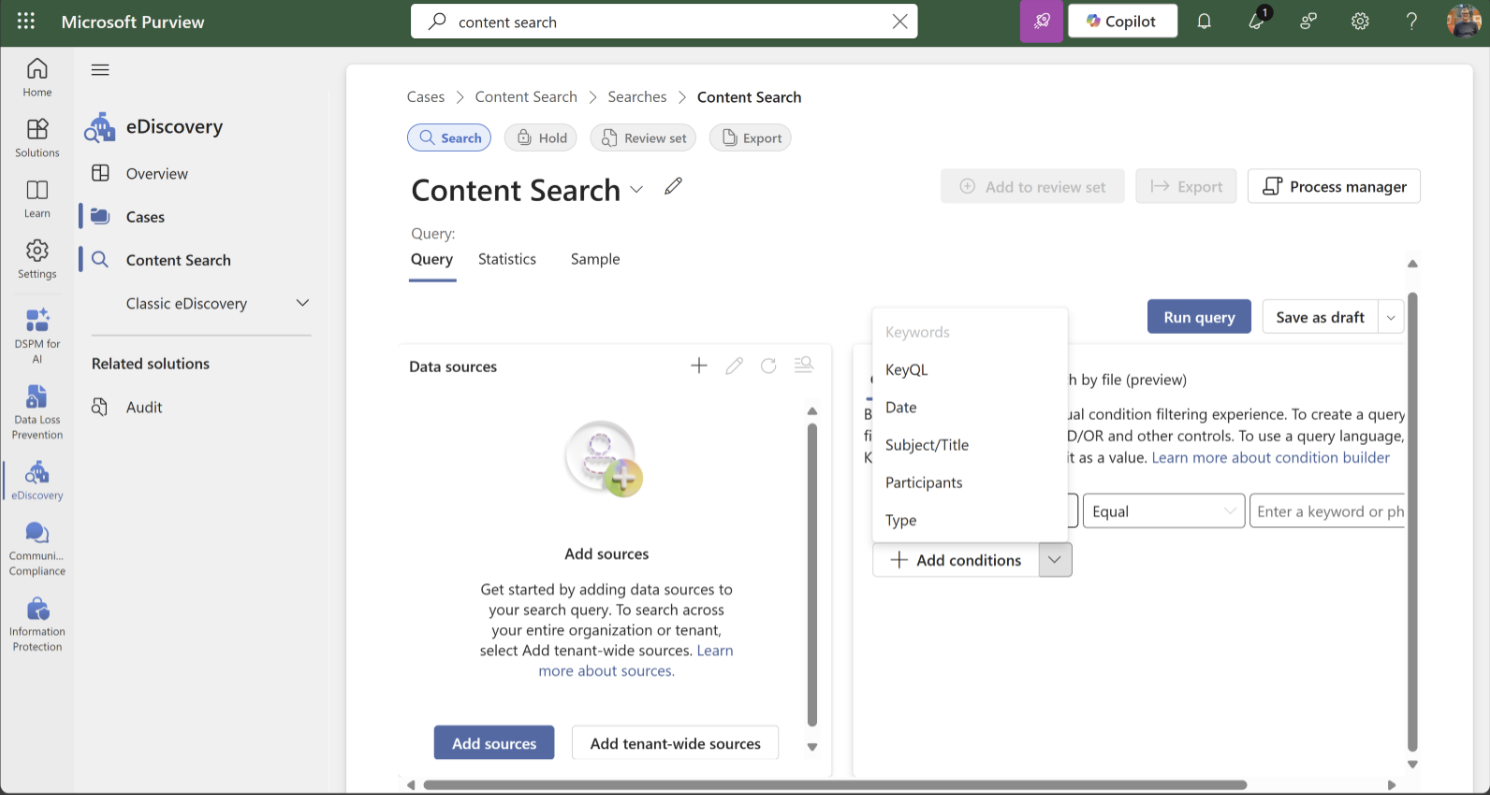Viewport: 1490px width, 795px height.
Task: Open Process manager
Action: (x=1334, y=186)
